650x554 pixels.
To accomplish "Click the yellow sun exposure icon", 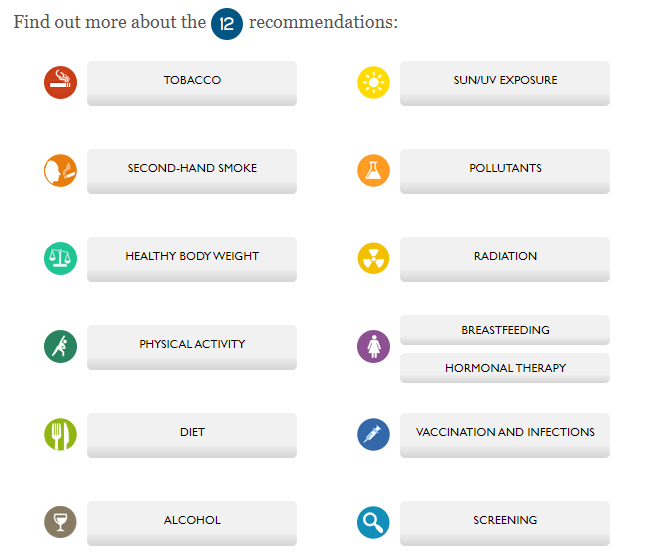I will (x=373, y=83).
